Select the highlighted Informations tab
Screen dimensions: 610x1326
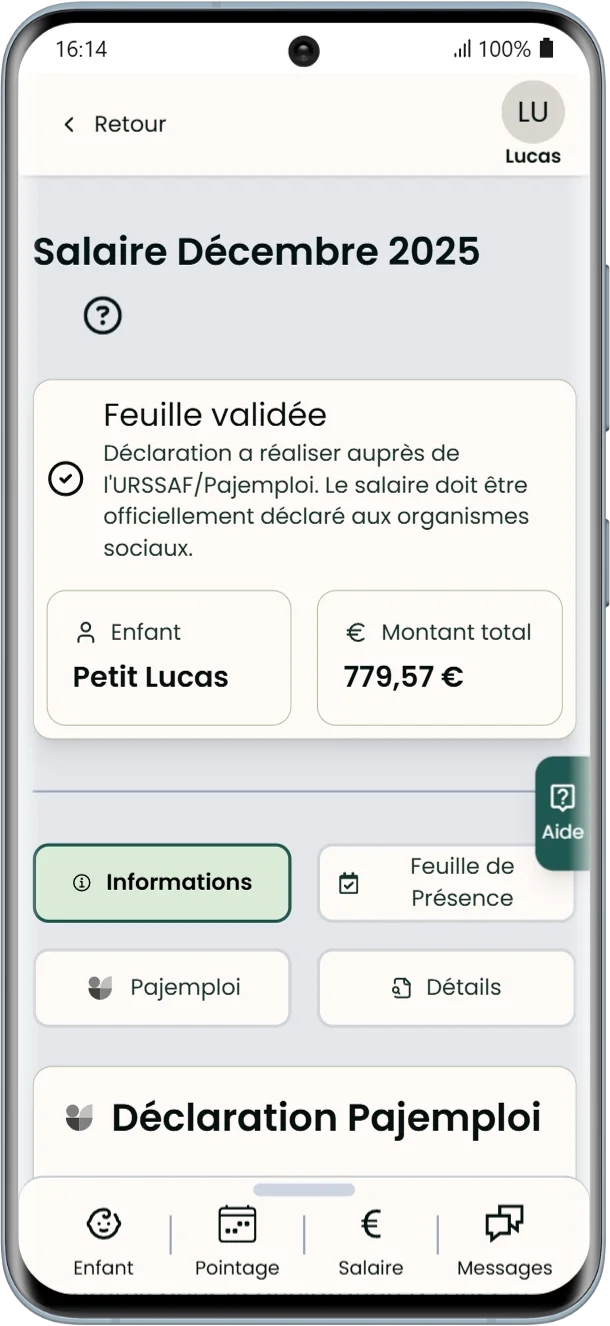(x=162, y=883)
